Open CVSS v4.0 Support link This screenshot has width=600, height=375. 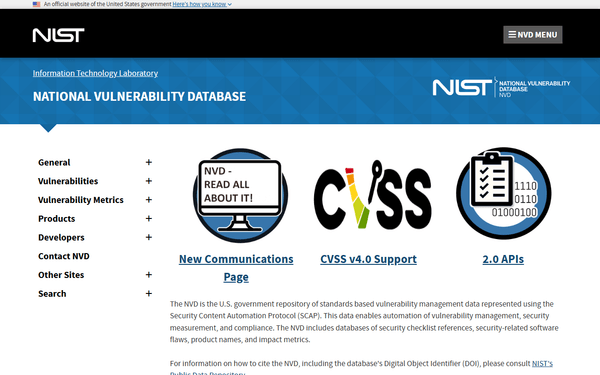click(x=368, y=259)
